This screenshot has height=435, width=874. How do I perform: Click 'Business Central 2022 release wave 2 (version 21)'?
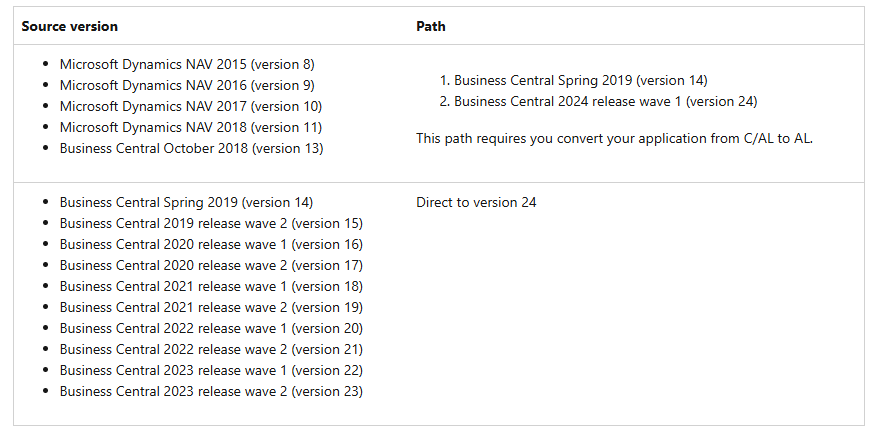point(211,349)
